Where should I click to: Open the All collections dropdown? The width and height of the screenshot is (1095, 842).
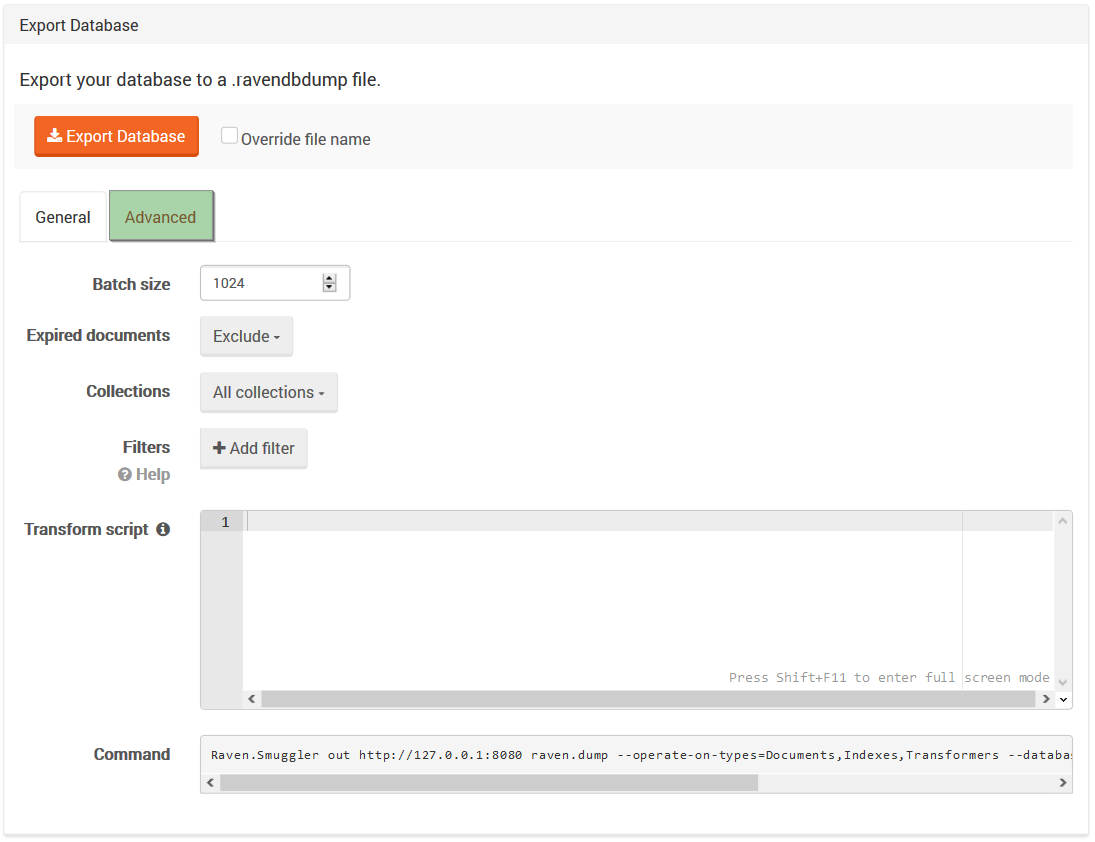tap(268, 392)
